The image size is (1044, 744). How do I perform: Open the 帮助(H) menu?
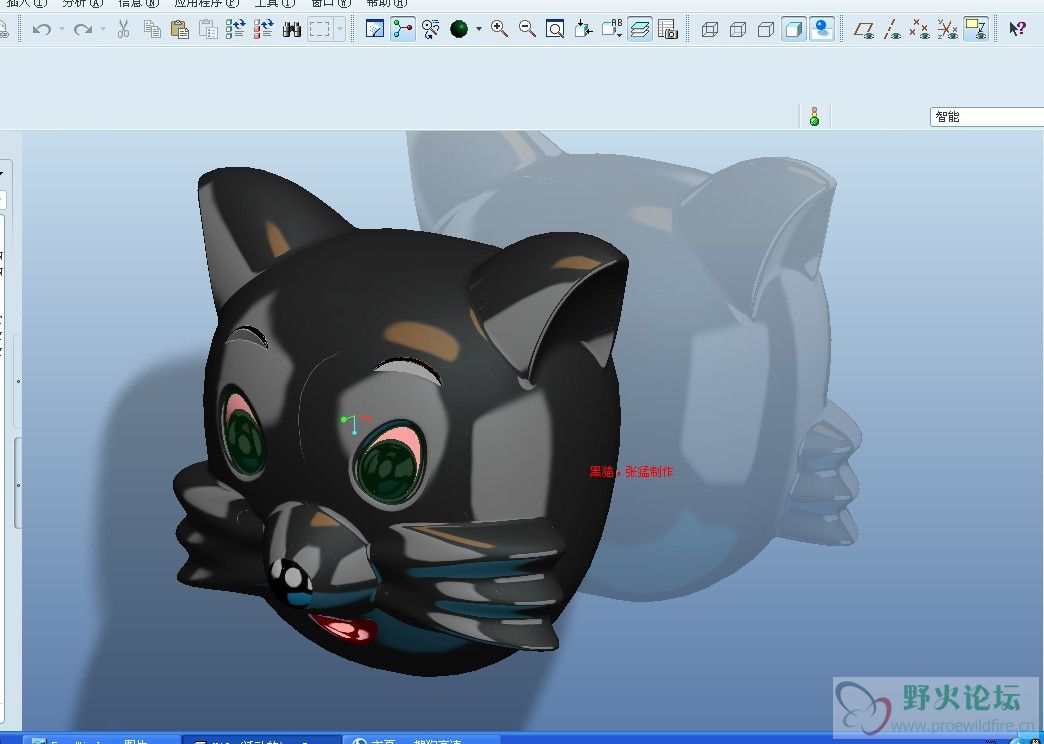click(387, 3)
